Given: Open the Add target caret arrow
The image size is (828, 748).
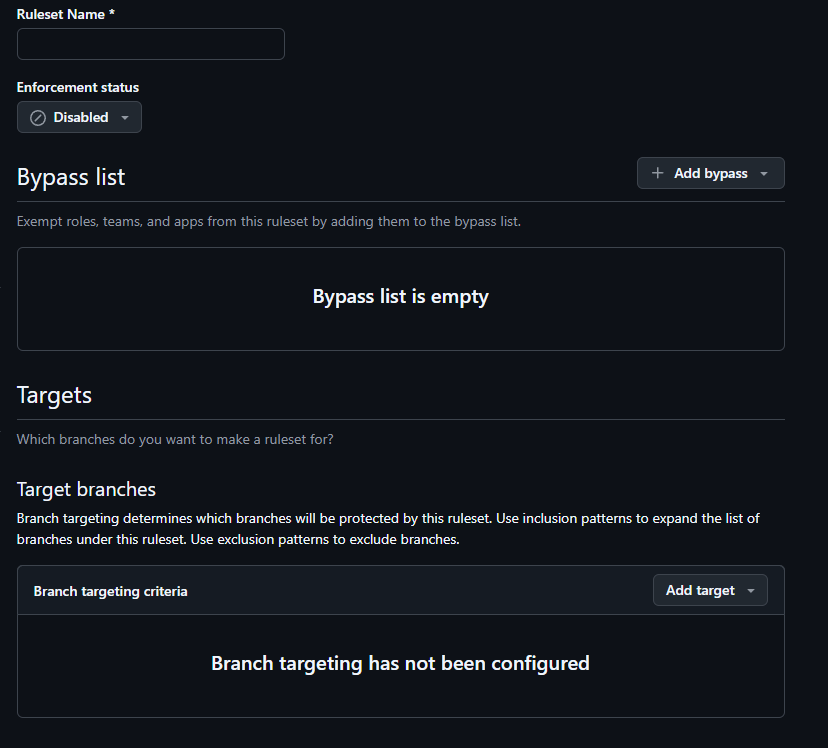Looking at the screenshot, I should click(x=751, y=591).
